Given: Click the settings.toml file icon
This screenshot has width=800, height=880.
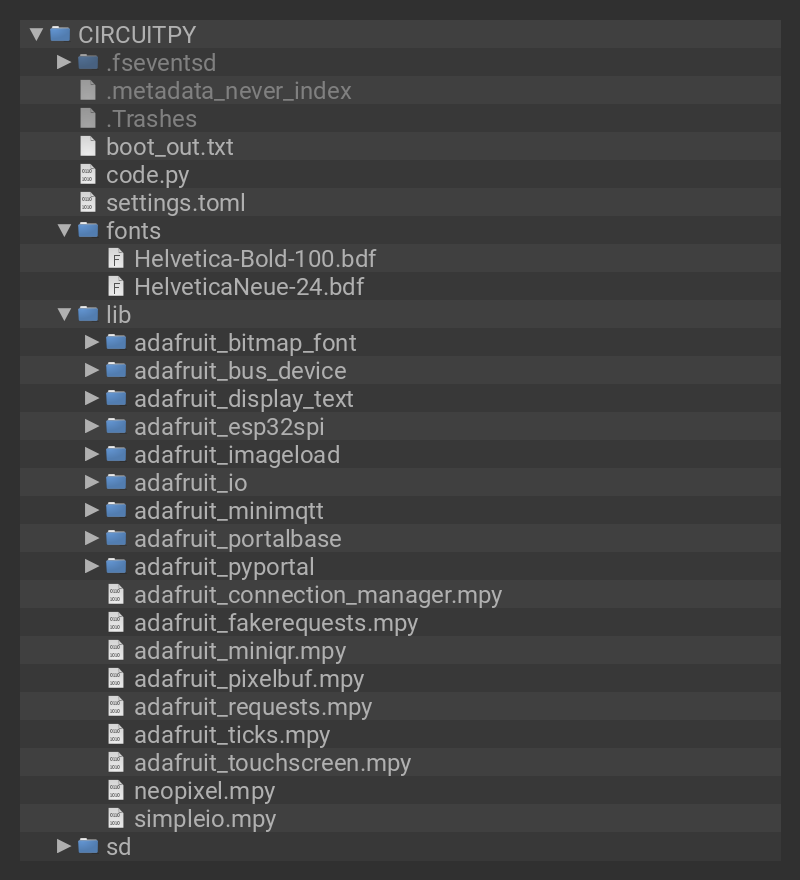Looking at the screenshot, I should coord(89,203).
